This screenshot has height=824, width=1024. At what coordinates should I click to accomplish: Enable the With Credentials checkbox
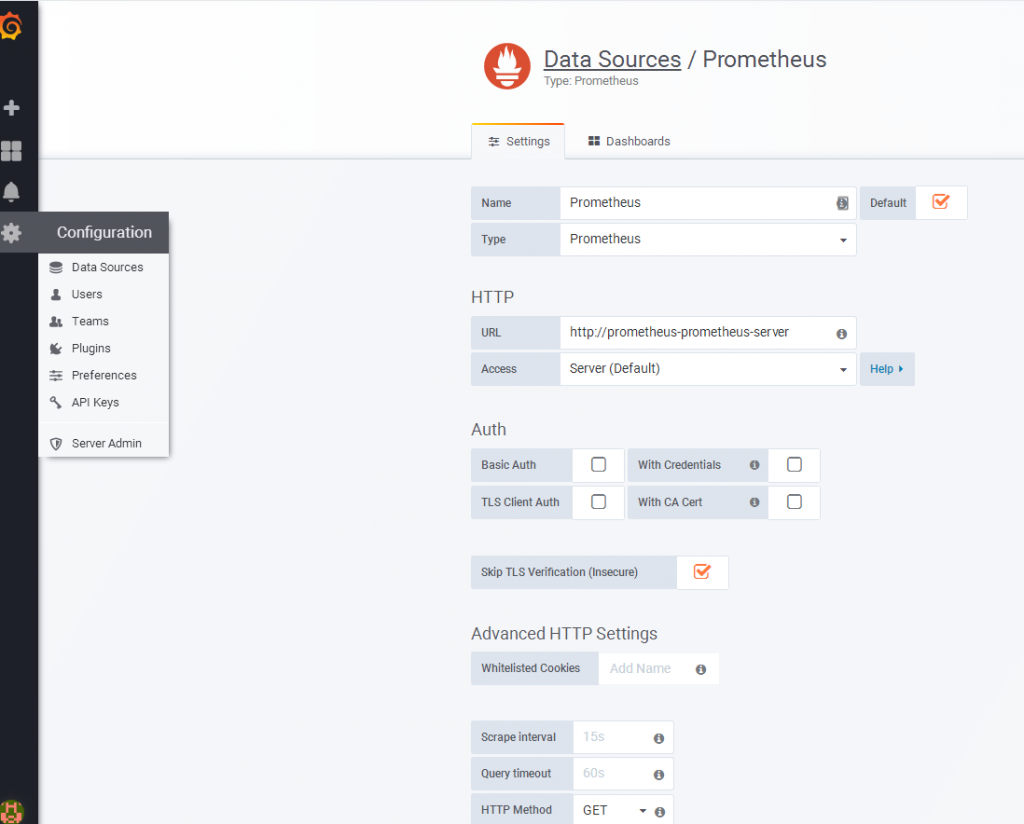(794, 464)
